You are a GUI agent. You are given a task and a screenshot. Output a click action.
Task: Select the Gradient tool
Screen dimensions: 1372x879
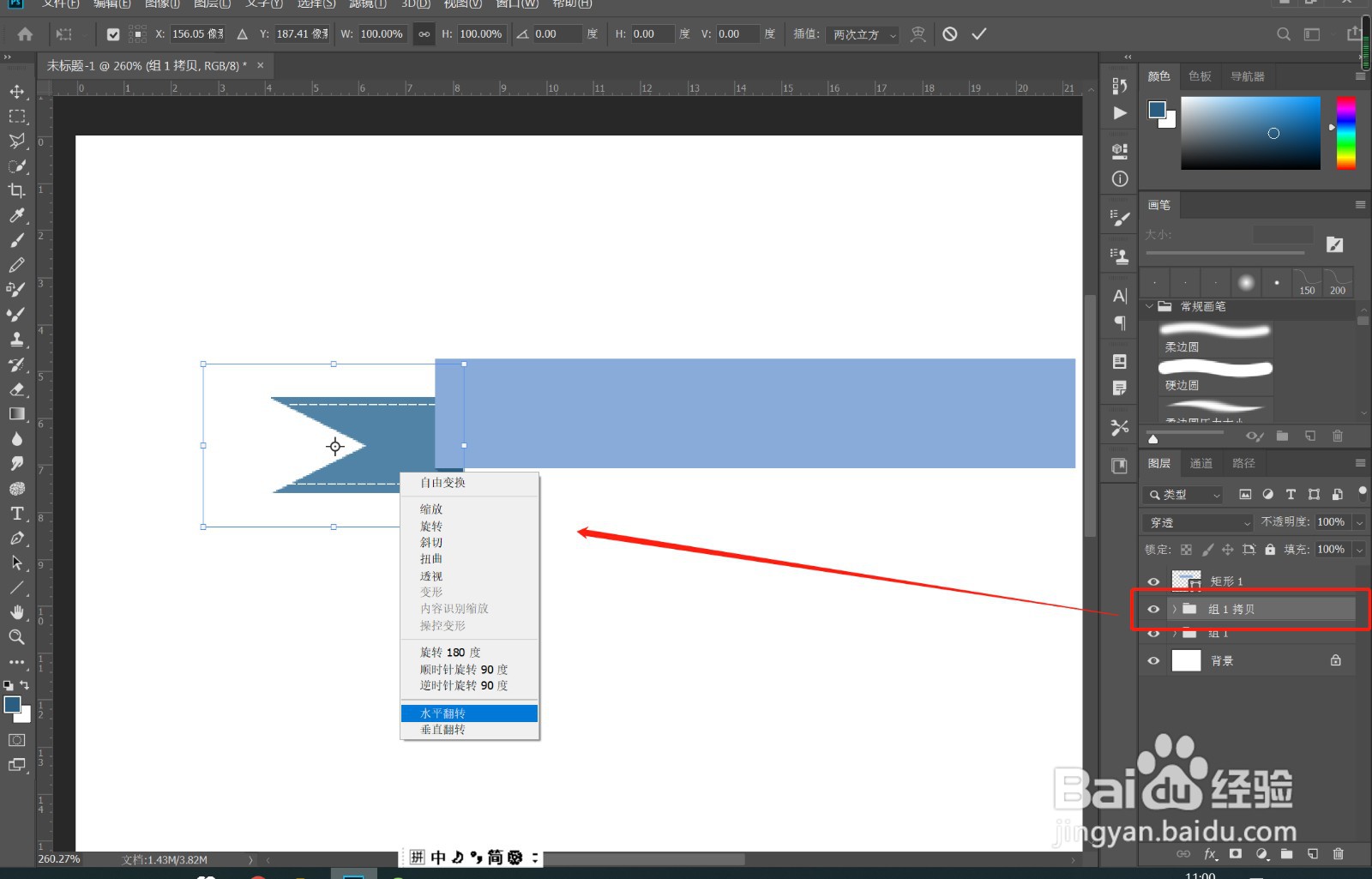(x=16, y=413)
